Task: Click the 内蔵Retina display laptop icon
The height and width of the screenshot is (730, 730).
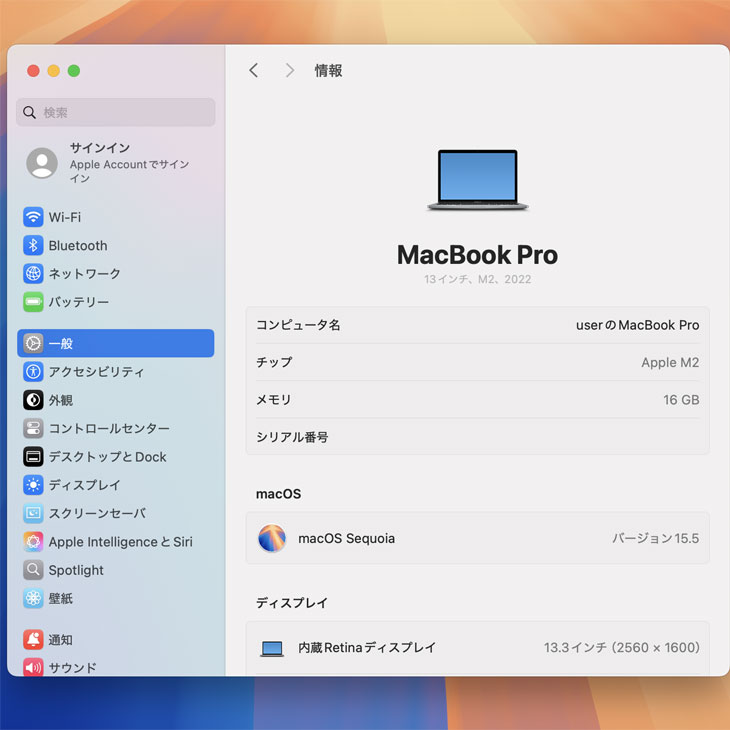Action: tap(272, 648)
